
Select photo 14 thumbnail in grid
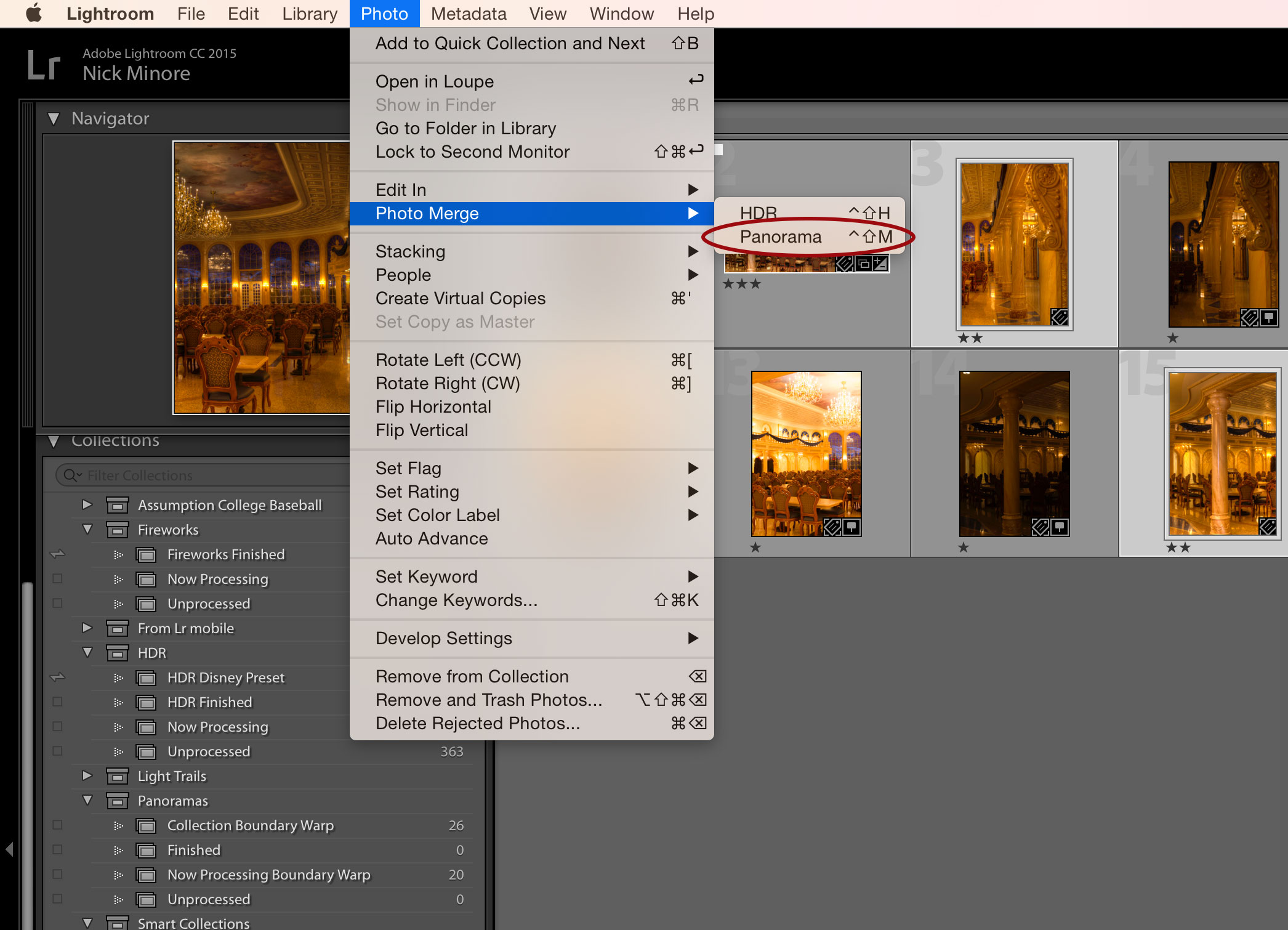[x=1014, y=453]
